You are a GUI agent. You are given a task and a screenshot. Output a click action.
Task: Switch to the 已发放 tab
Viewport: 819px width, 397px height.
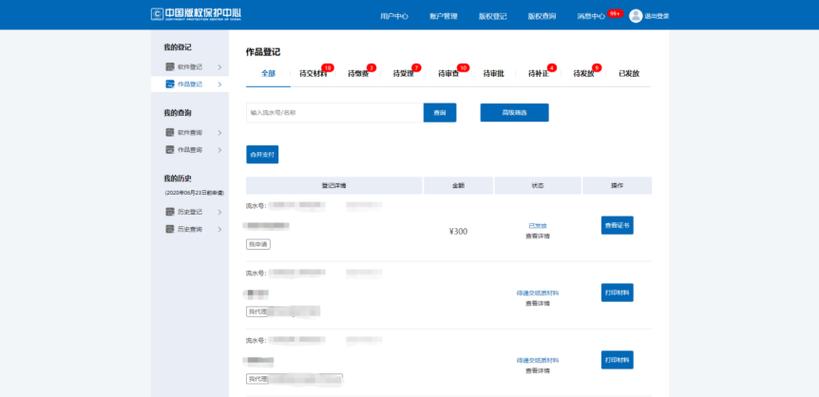(x=629, y=74)
